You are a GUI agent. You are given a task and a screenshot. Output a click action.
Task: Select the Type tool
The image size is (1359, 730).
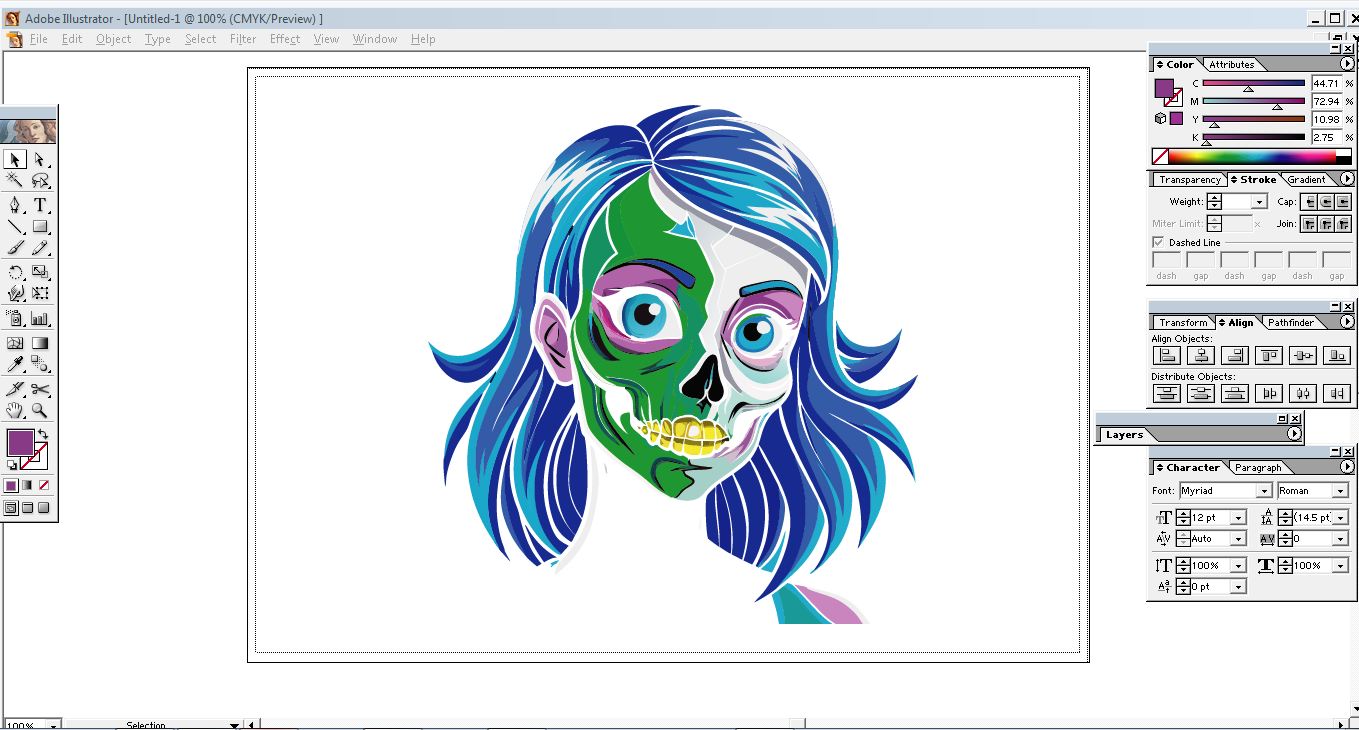point(40,205)
